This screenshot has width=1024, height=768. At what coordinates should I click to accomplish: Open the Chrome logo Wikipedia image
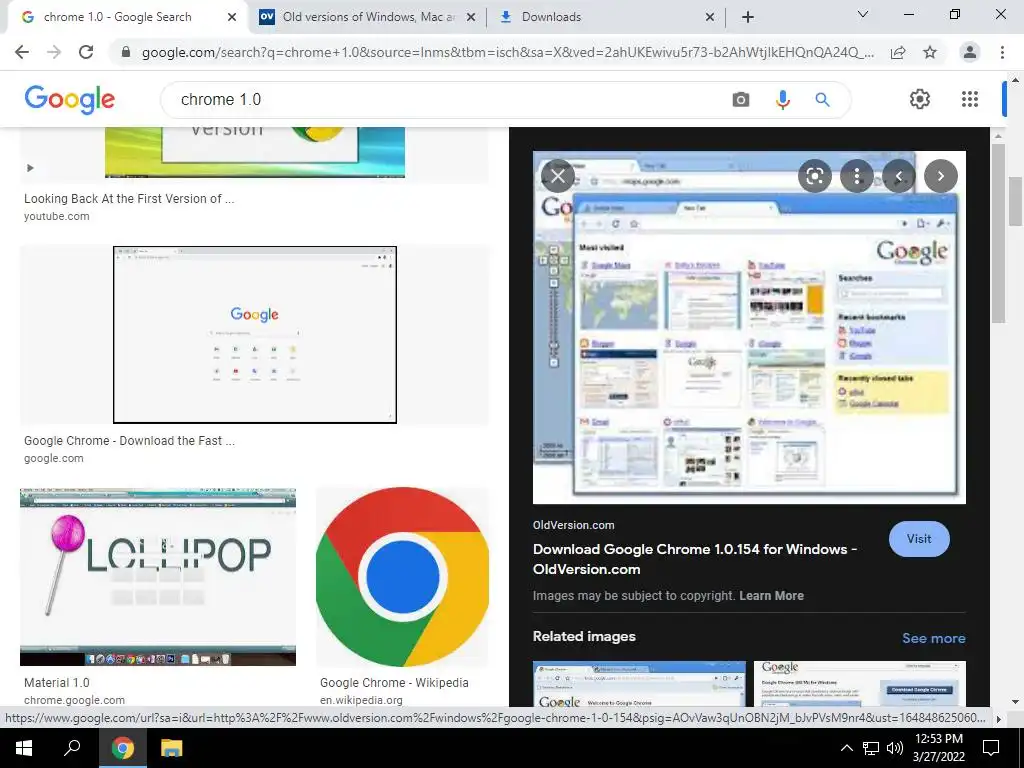(402, 577)
